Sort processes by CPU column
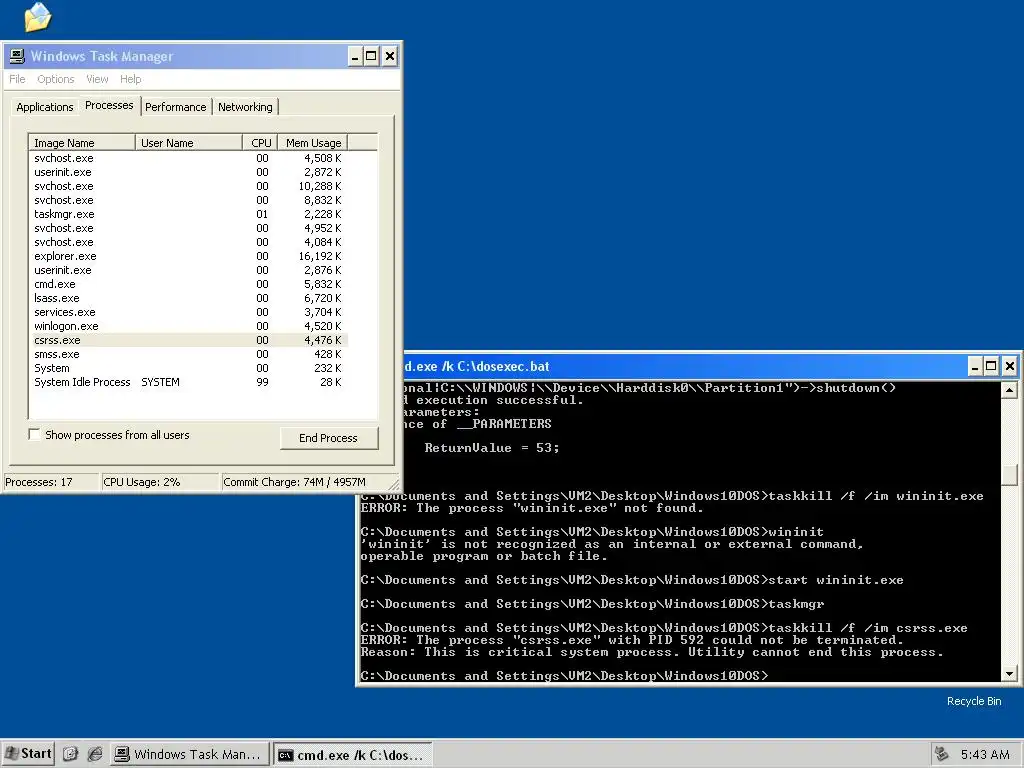This screenshot has height=768, width=1024. pos(261,143)
